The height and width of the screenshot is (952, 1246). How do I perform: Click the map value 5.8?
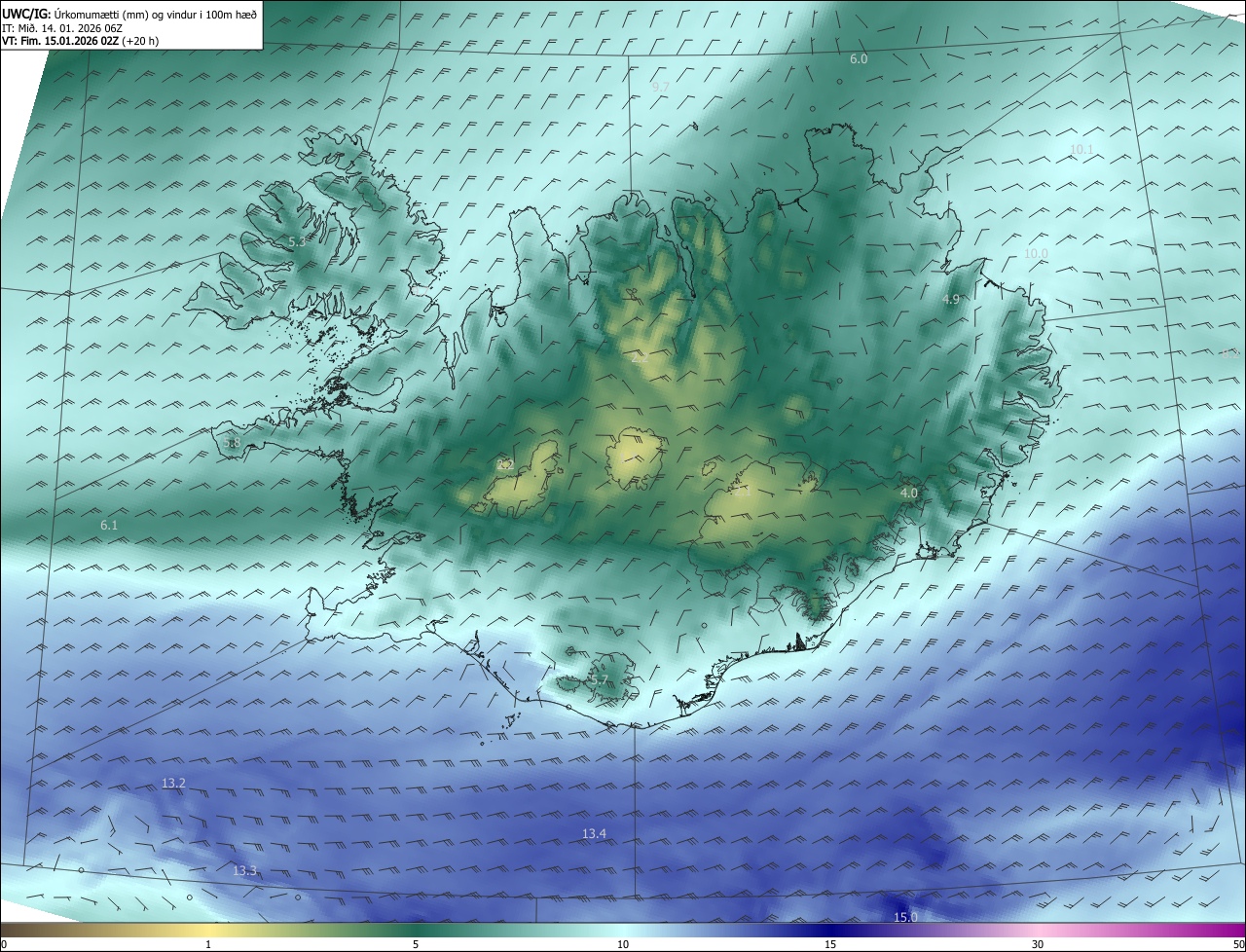click(232, 443)
